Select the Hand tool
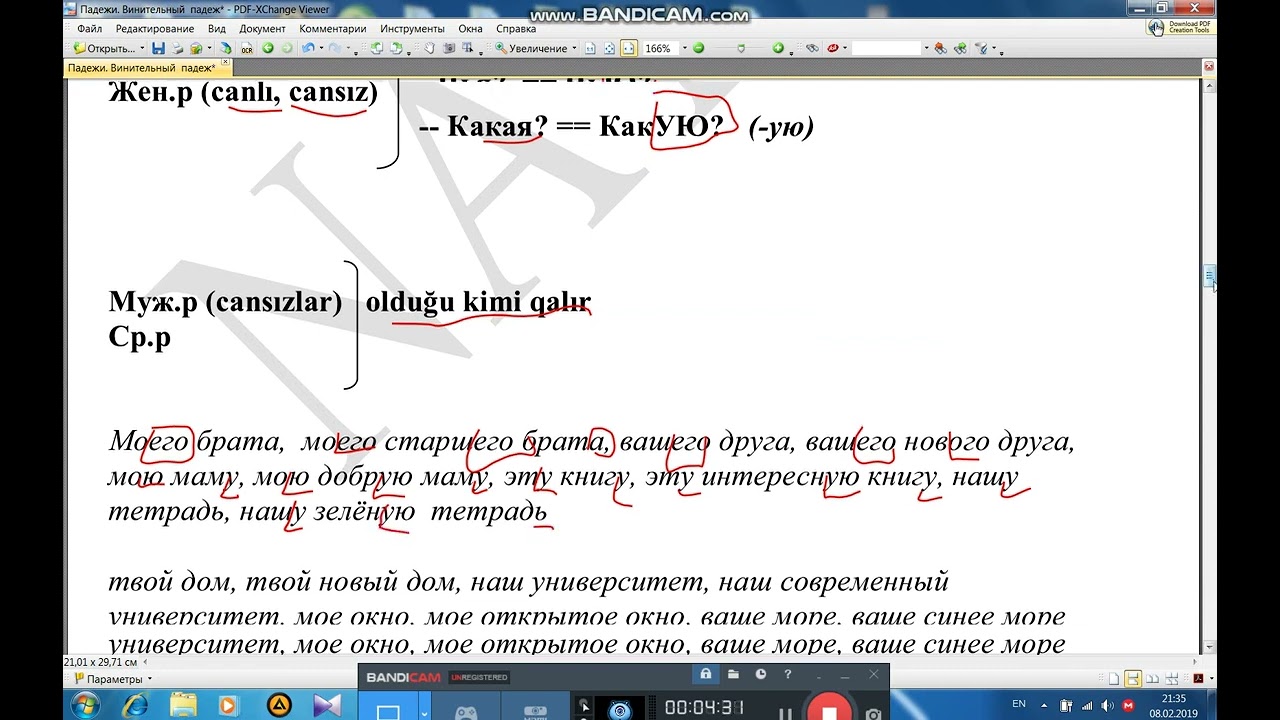This screenshot has width=1280, height=720. pos(430,48)
